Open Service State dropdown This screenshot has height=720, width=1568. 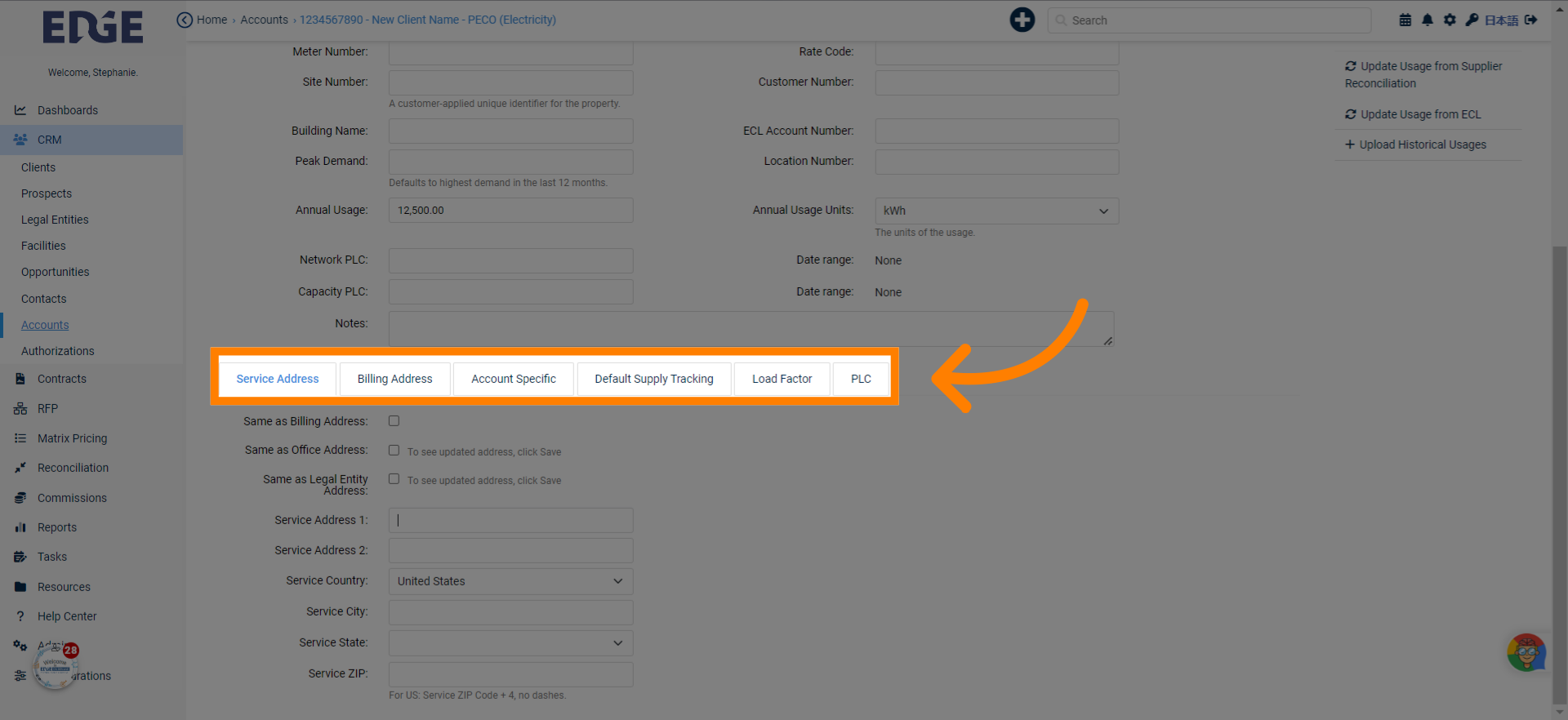click(x=510, y=643)
